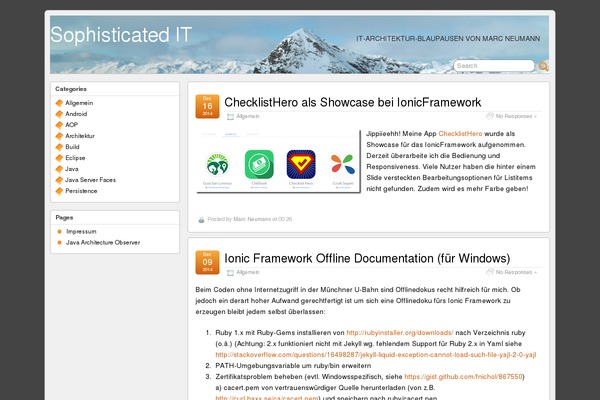Click the Categories widget heading
The height and width of the screenshot is (400, 600).
71,89
